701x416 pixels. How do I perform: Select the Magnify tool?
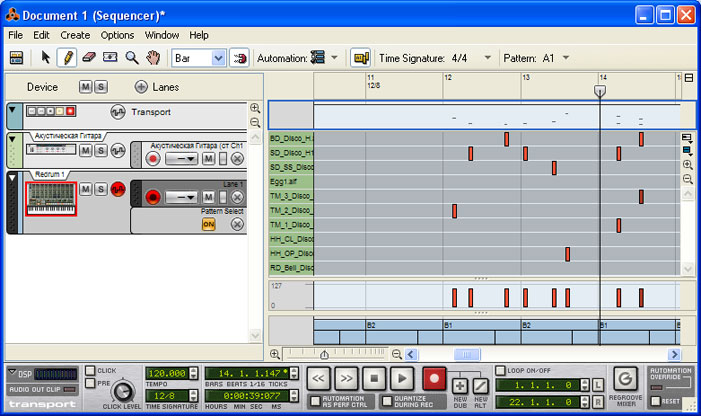(x=131, y=58)
